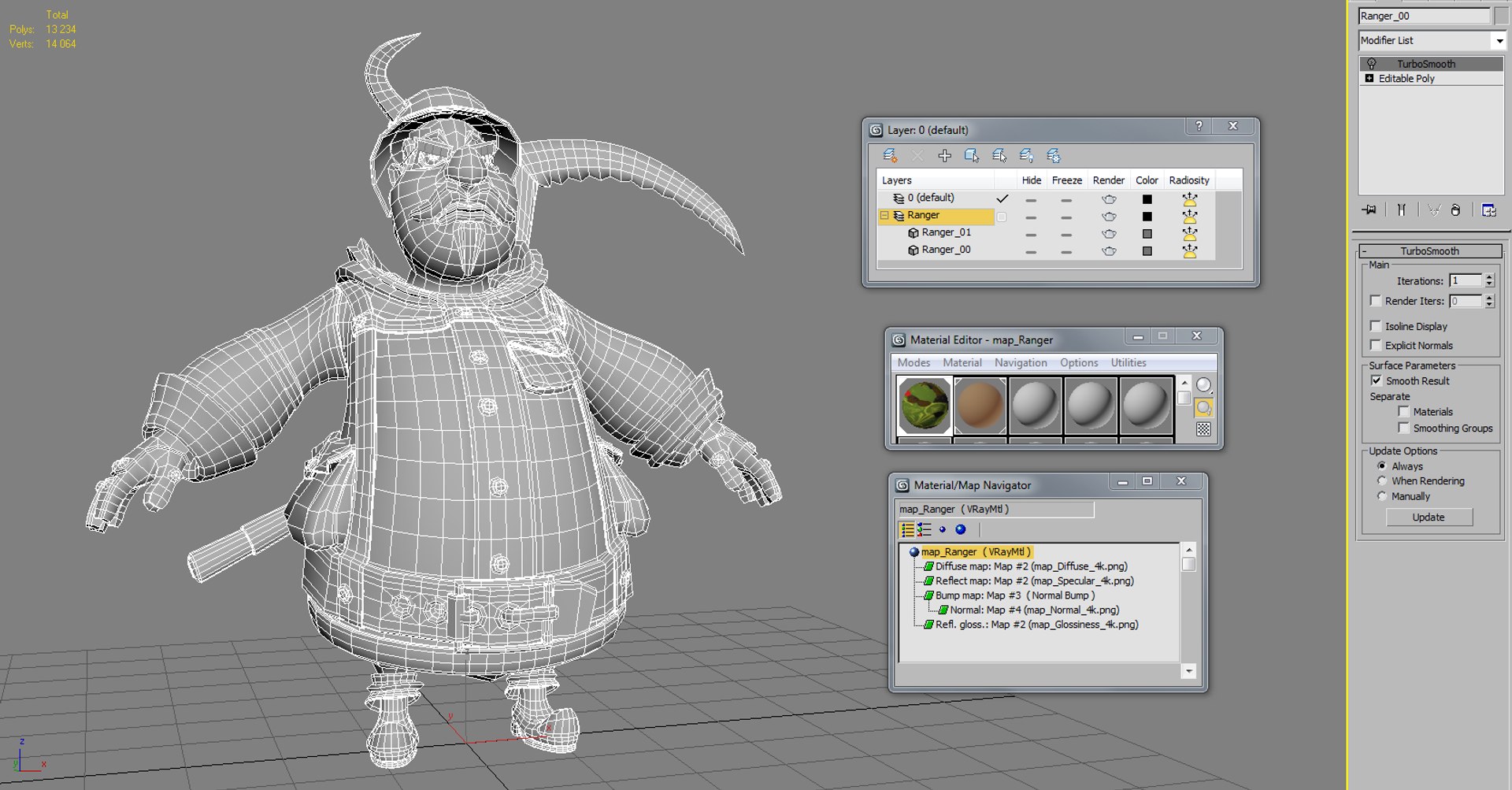The image size is (1512, 790).
Task: Click checkered Background icon in Material Editor
Action: click(1203, 429)
